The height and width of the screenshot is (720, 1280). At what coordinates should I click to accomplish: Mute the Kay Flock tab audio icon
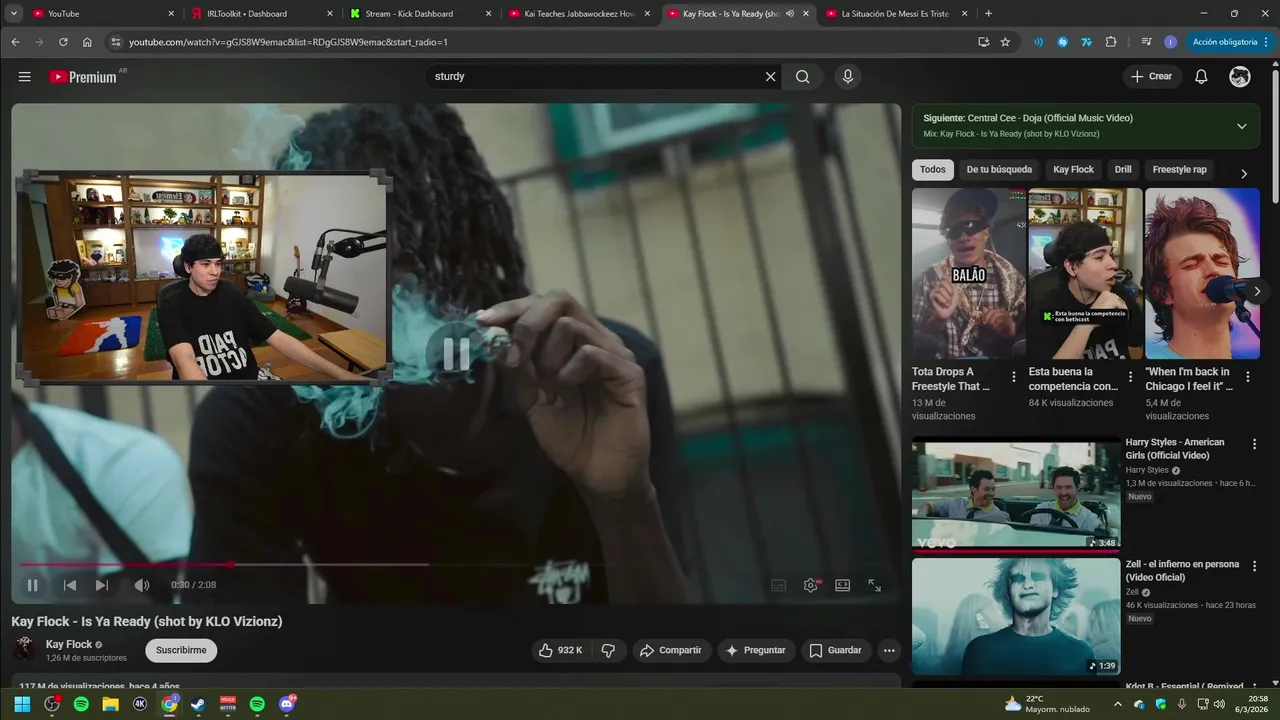[790, 14]
